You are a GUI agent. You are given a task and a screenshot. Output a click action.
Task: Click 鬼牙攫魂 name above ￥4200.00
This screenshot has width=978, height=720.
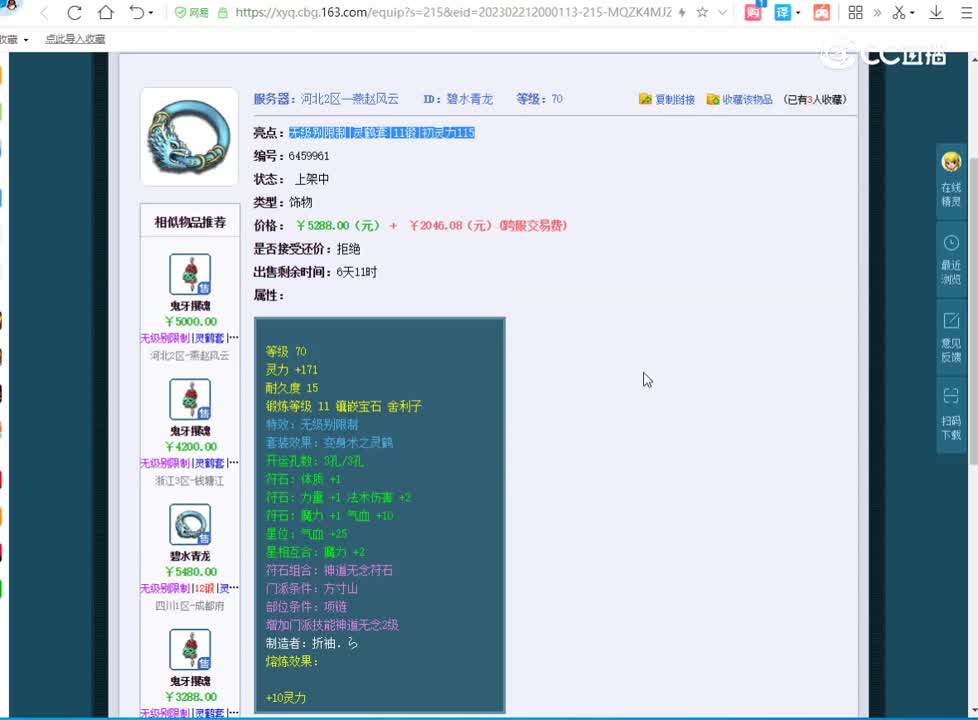190,431
